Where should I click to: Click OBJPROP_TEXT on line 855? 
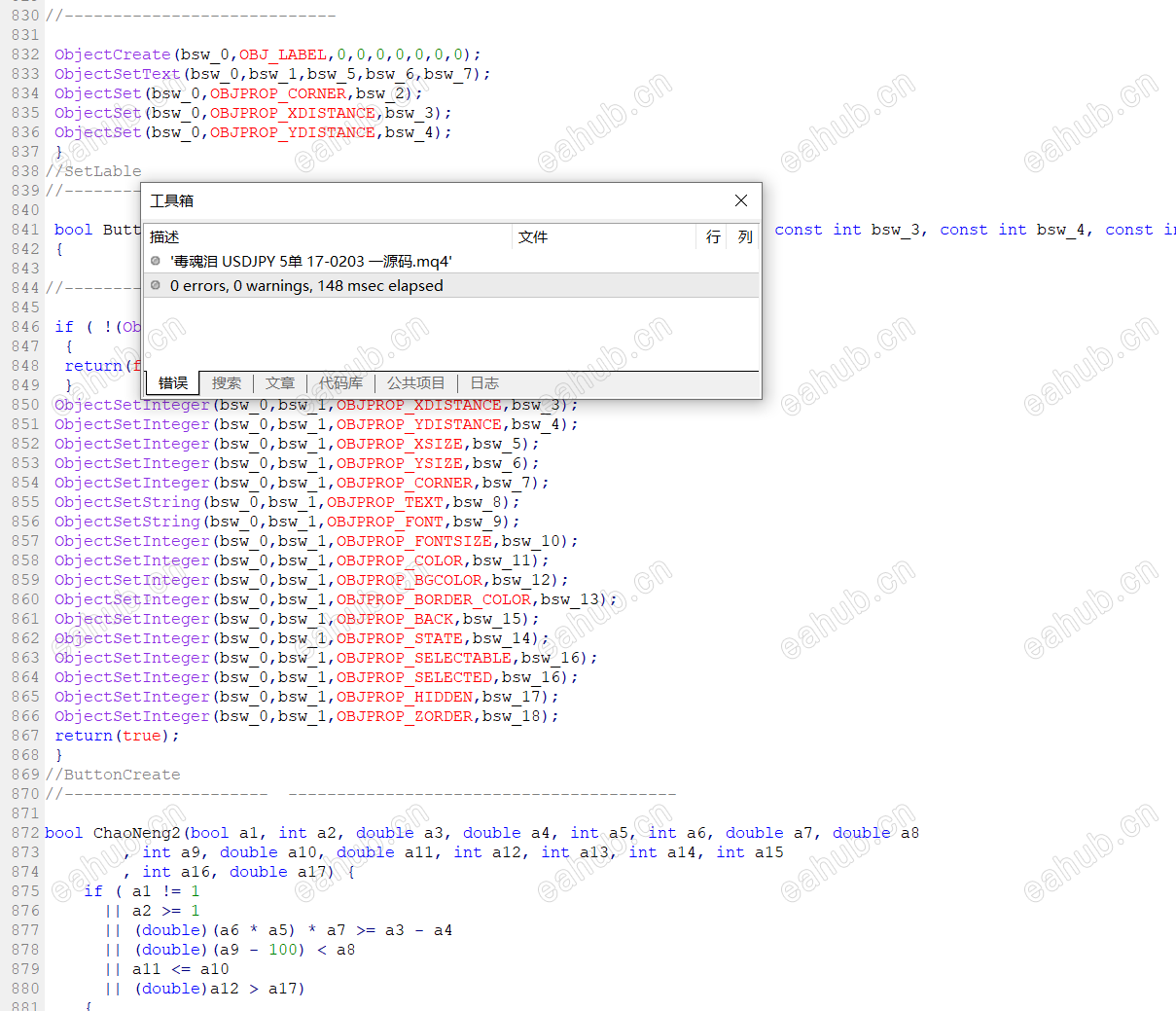[385, 502]
